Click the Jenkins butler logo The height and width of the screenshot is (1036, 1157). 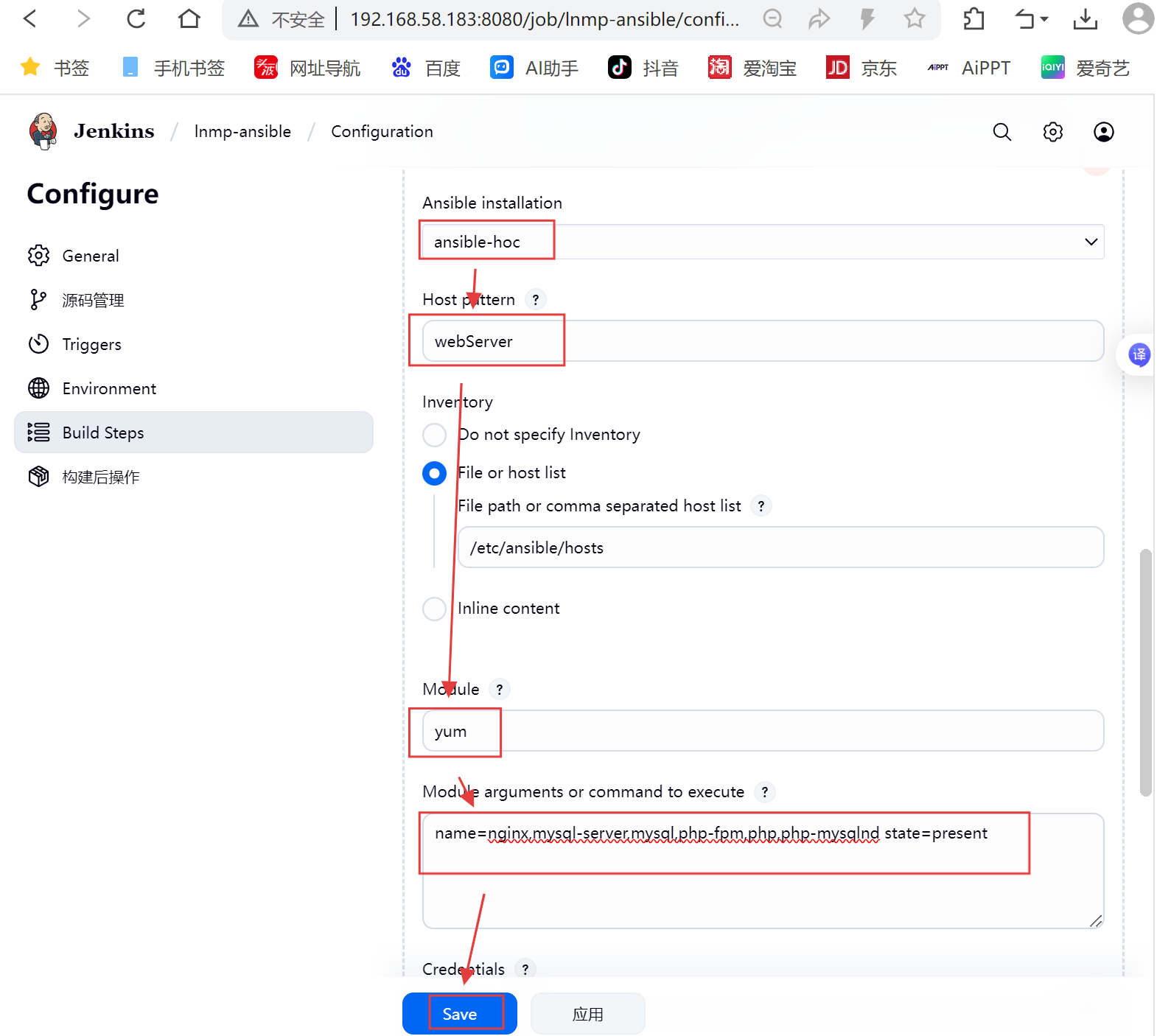[x=43, y=131]
